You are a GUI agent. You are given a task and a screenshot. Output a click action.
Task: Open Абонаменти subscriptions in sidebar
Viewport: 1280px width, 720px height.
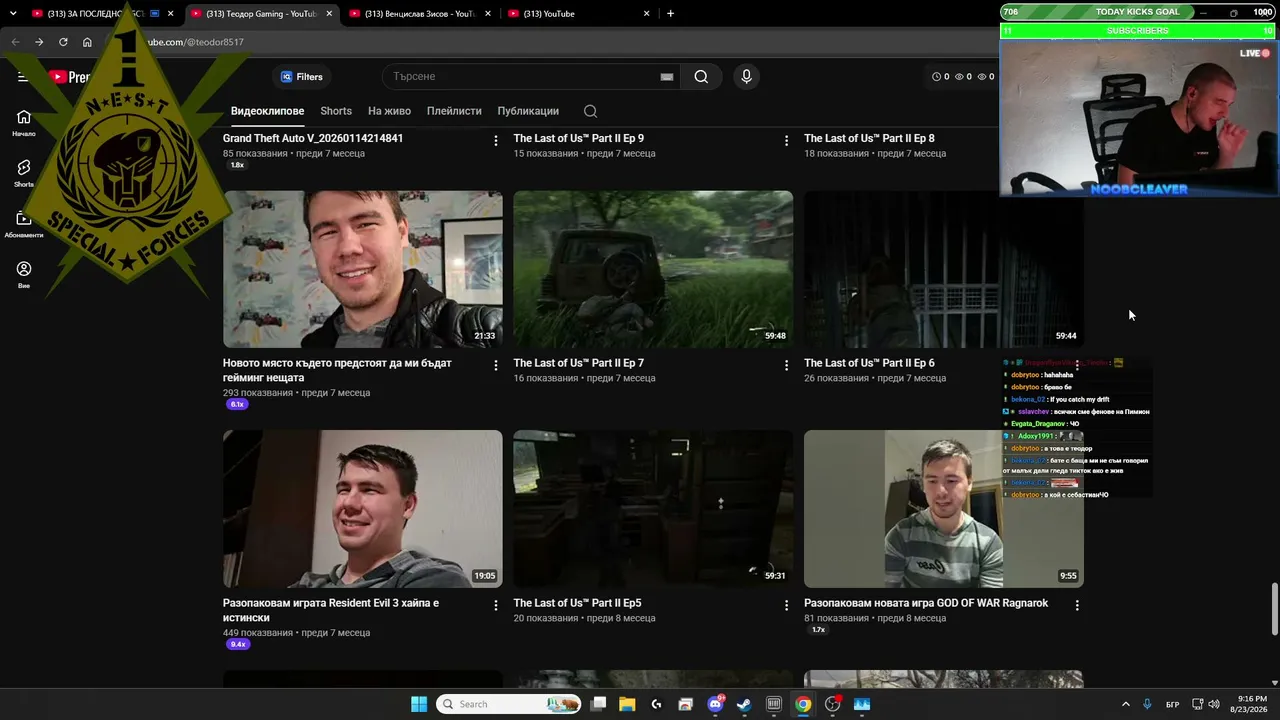point(24,224)
